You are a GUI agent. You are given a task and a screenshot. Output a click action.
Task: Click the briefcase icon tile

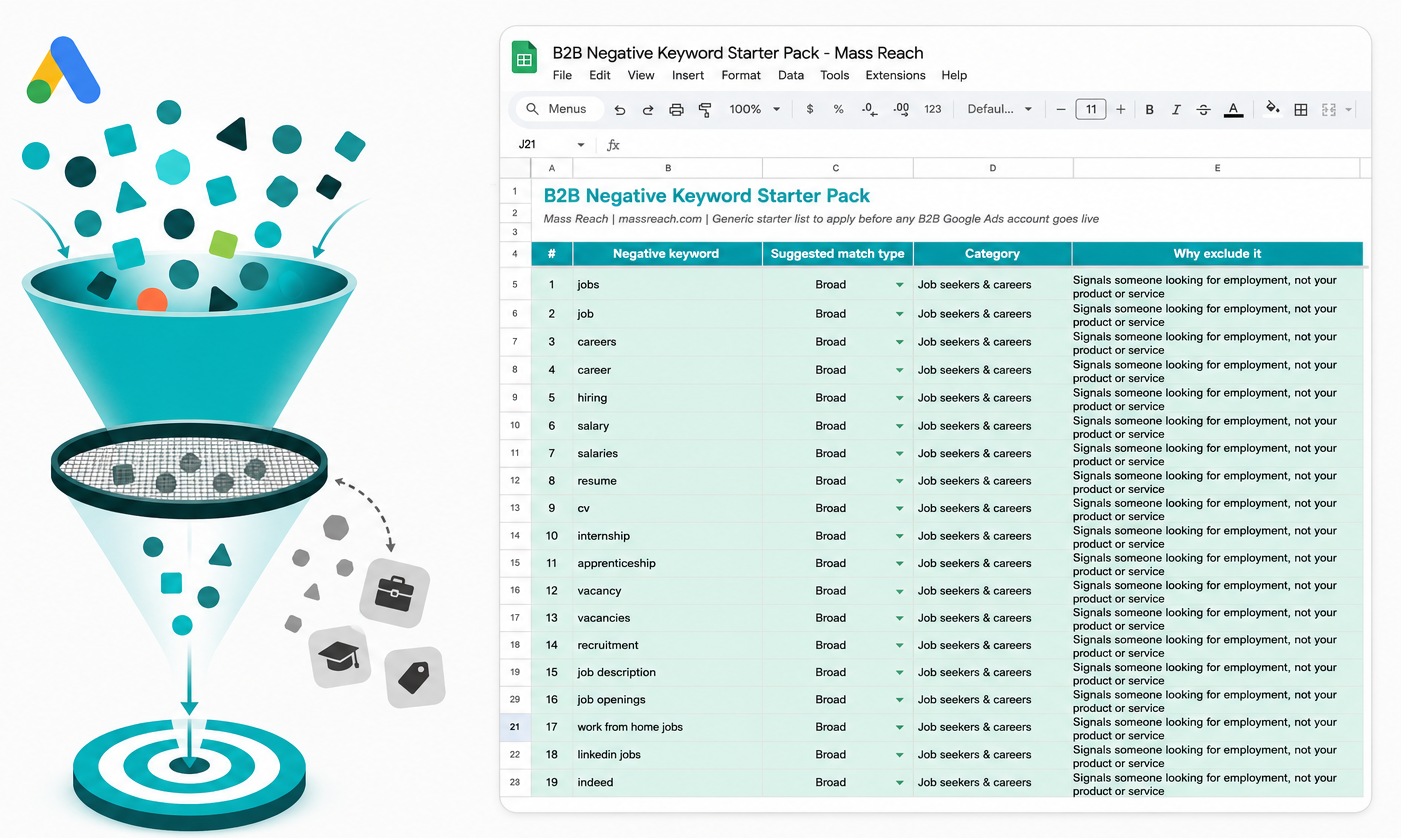tap(395, 594)
